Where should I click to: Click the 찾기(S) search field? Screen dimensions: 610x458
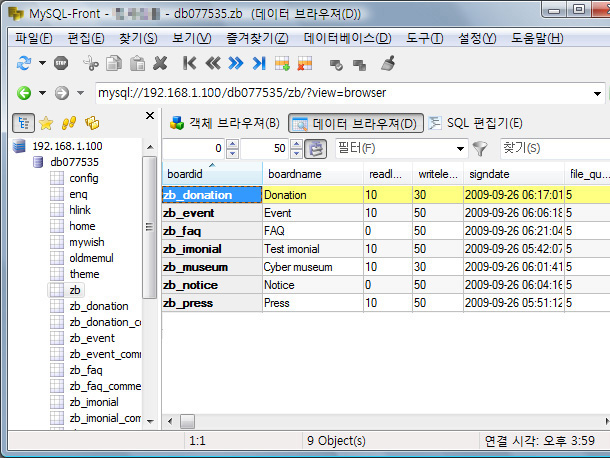click(555, 149)
